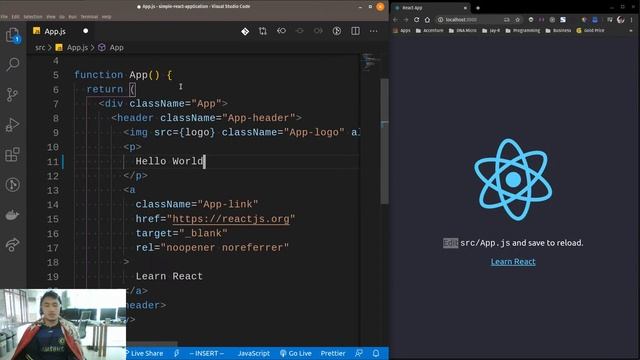Click the Open Previous Revision arrow icon

click(x=281, y=31)
